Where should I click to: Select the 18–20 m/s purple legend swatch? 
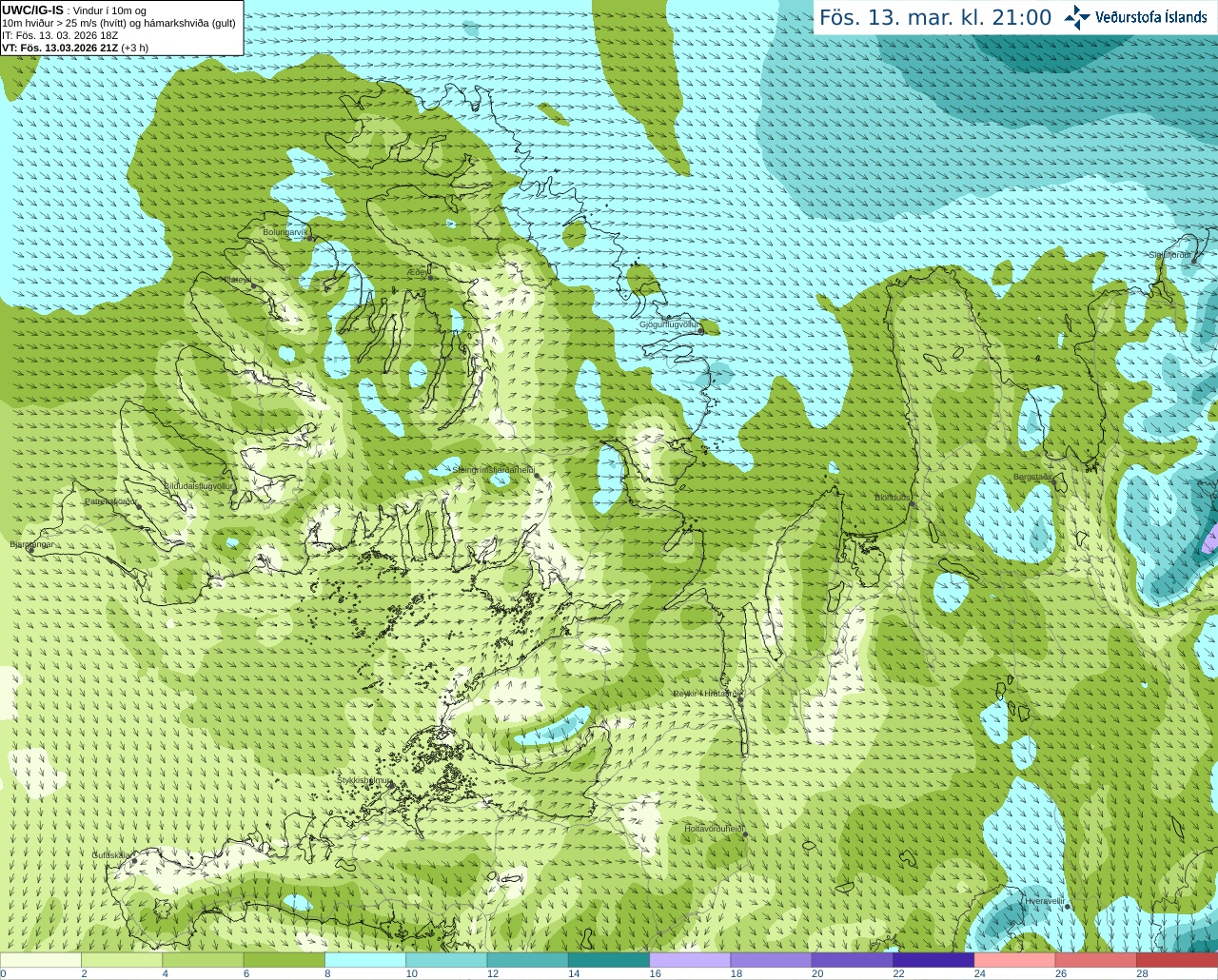click(x=772, y=960)
